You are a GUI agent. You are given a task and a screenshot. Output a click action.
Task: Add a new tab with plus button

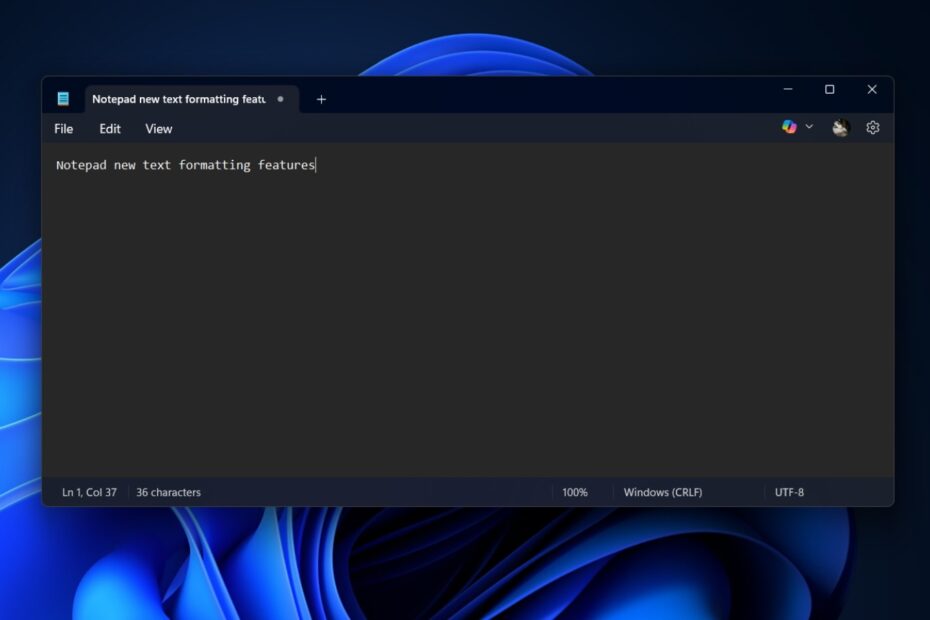pyautogui.click(x=321, y=99)
